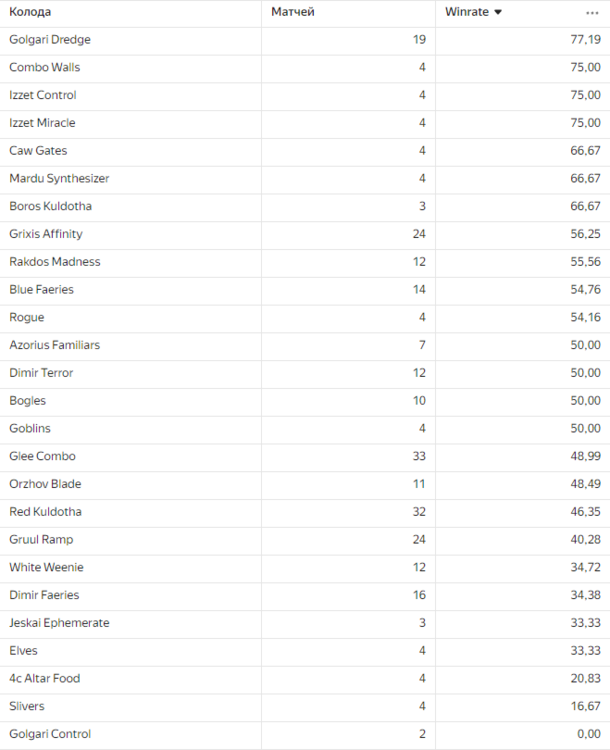Click the Red Kuldotha deck name
The height and width of the screenshot is (750, 610).
[x=45, y=512]
